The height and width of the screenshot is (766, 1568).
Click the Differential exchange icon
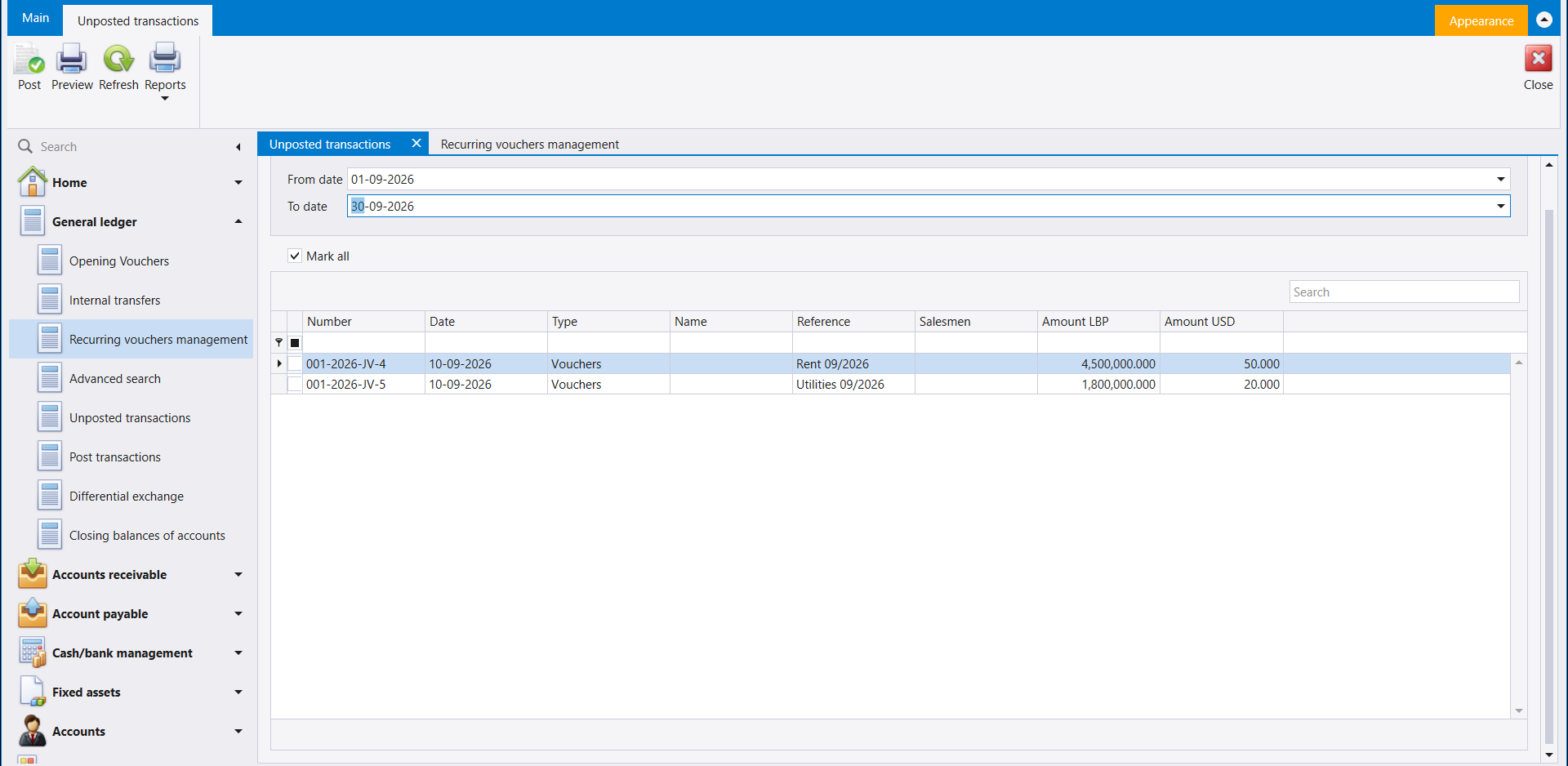coord(50,496)
